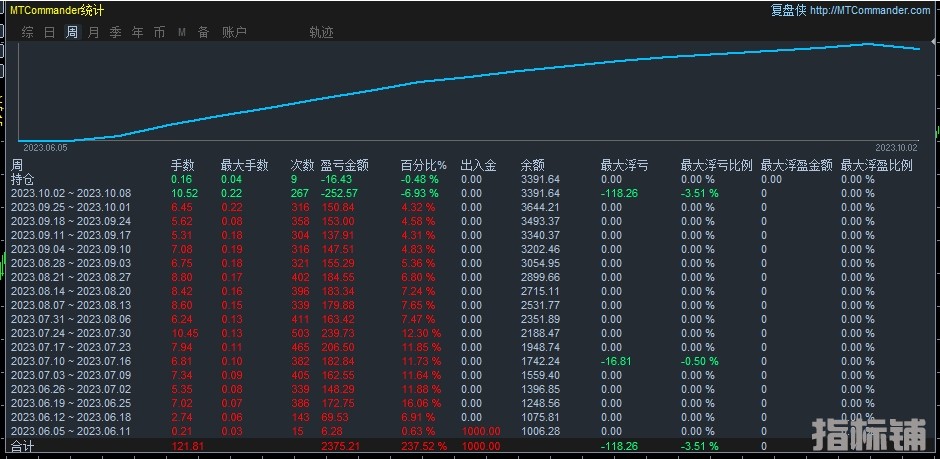
Task: Select the 2023.08.28 ~ 2023.09.03 week row
Action: pos(71,263)
